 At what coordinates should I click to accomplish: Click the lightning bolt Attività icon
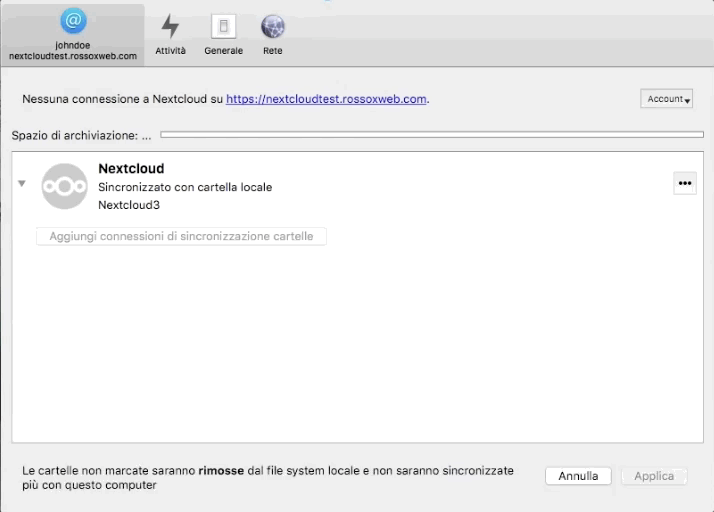coord(170,26)
